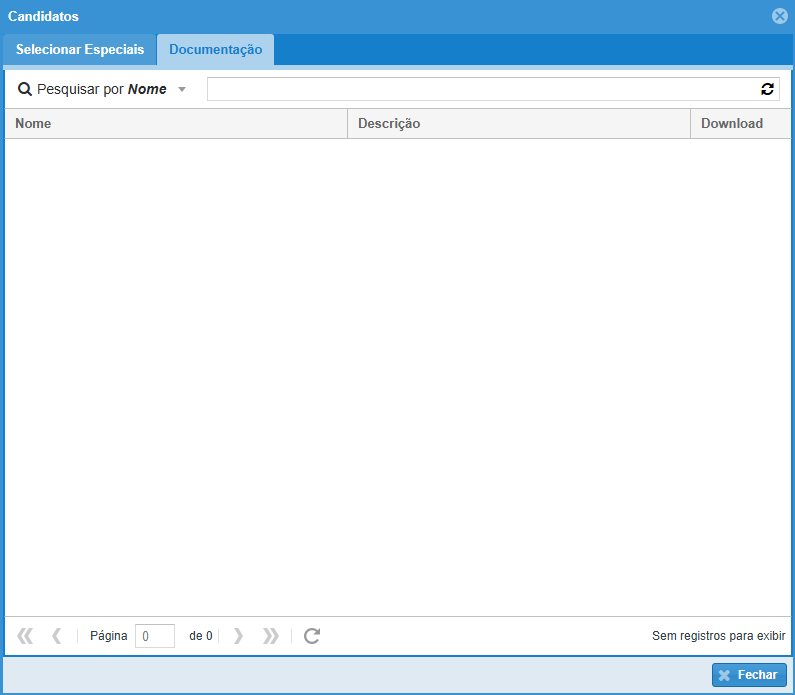Click the Sem registros para exibir text
This screenshot has height=695, width=795.
pos(718,636)
